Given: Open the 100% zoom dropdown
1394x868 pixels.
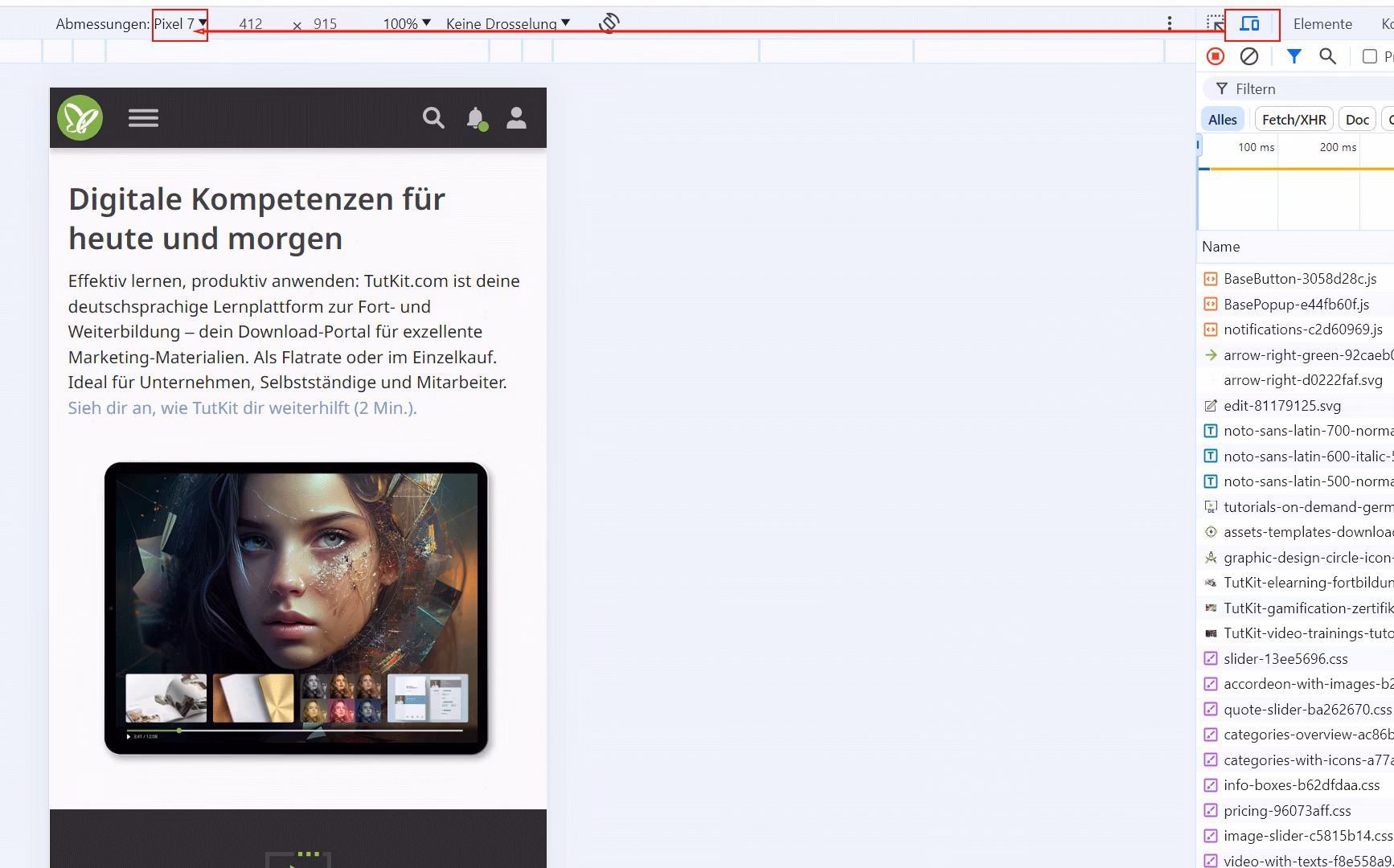Looking at the screenshot, I should (x=406, y=23).
